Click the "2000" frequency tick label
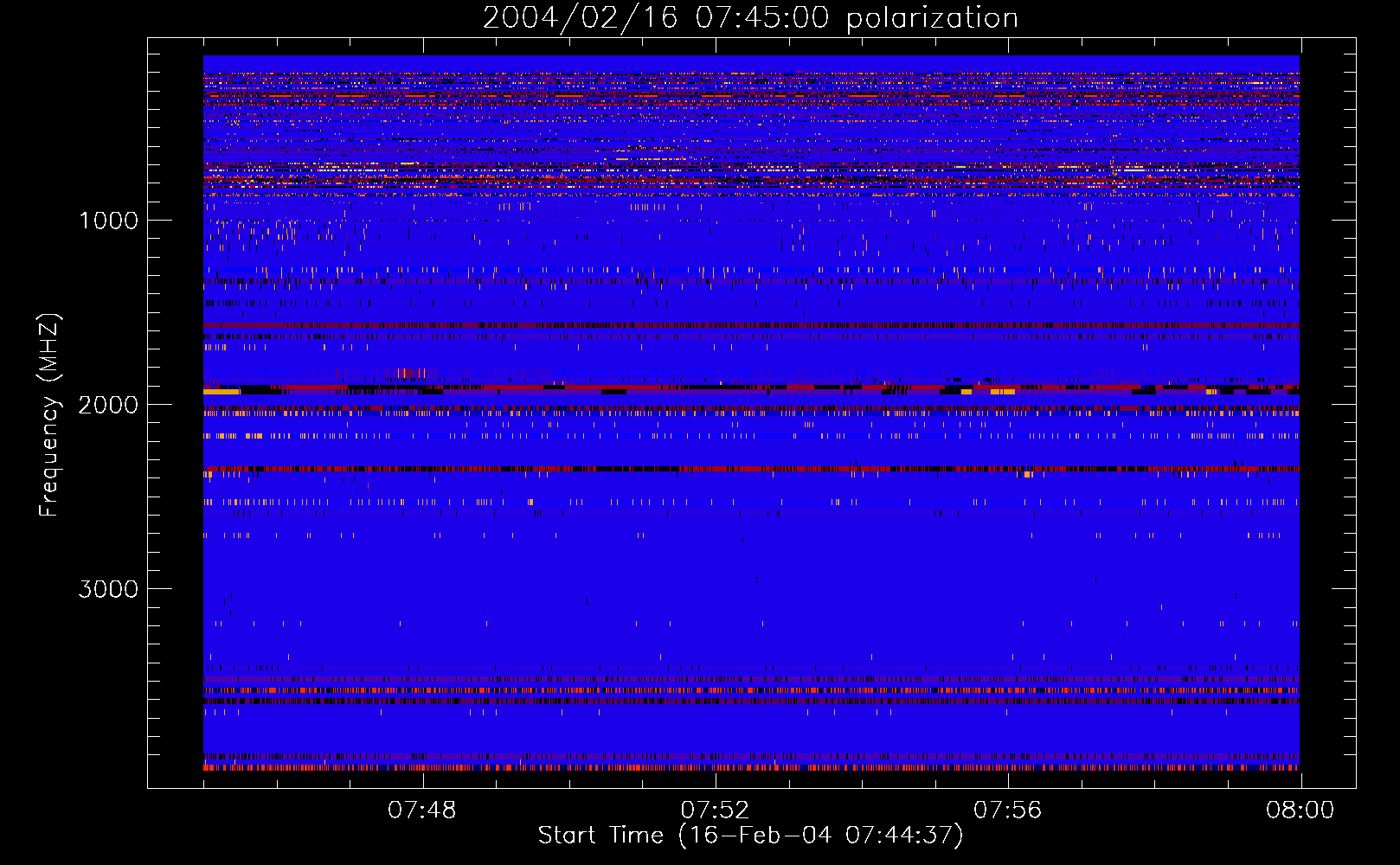This screenshot has width=1400, height=865. 108,405
